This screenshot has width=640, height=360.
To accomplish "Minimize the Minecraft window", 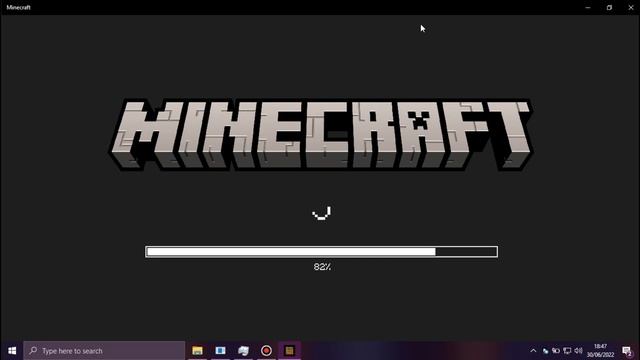I will [588, 7].
